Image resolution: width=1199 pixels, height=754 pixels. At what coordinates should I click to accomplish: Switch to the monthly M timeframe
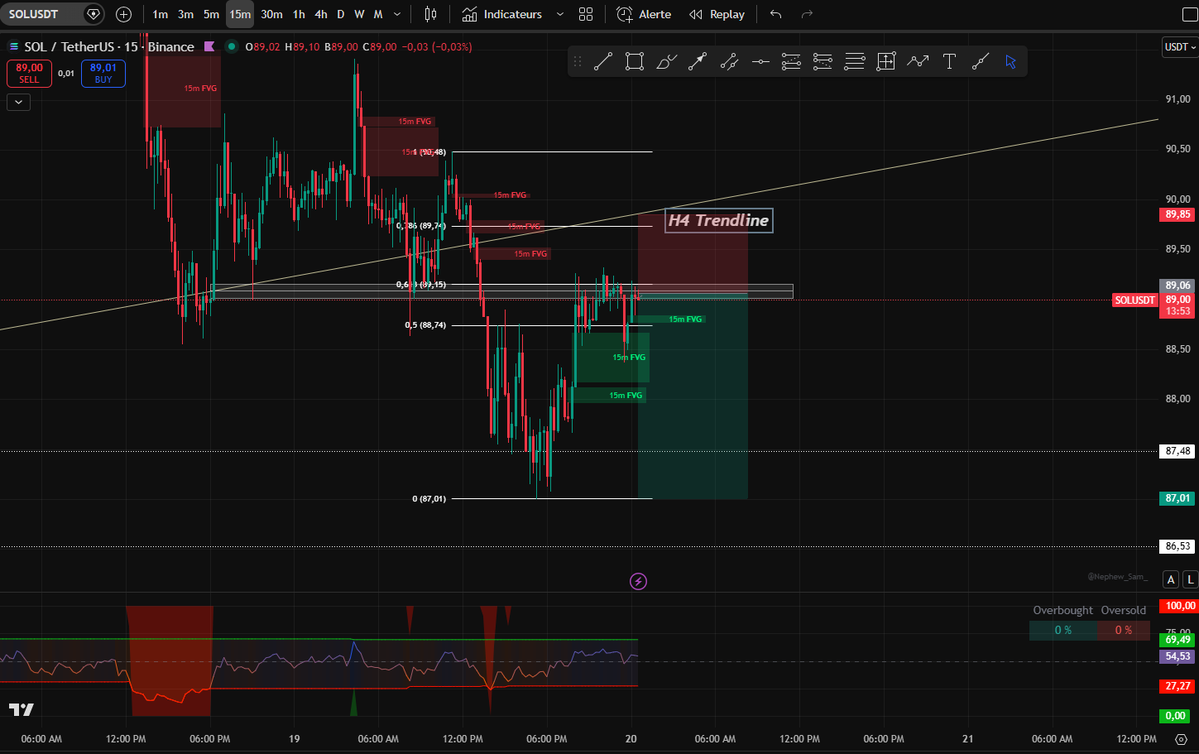pos(378,15)
